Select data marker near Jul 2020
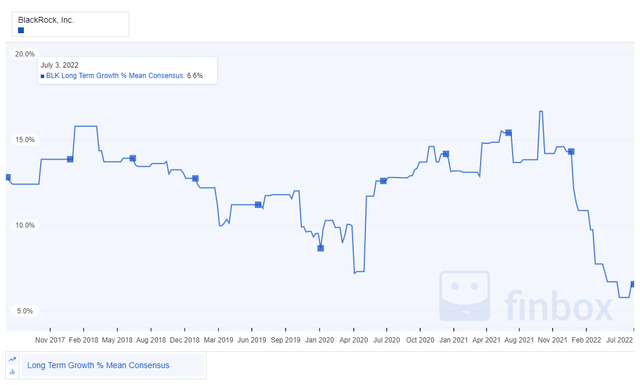 383,181
